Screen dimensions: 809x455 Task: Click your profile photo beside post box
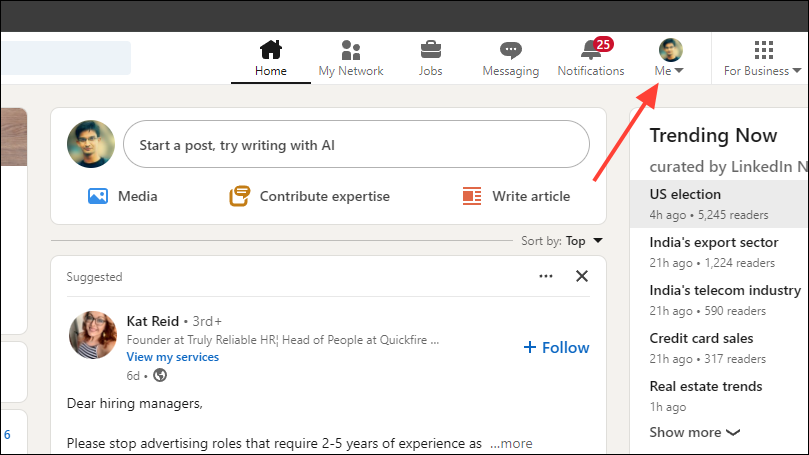coord(91,144)
